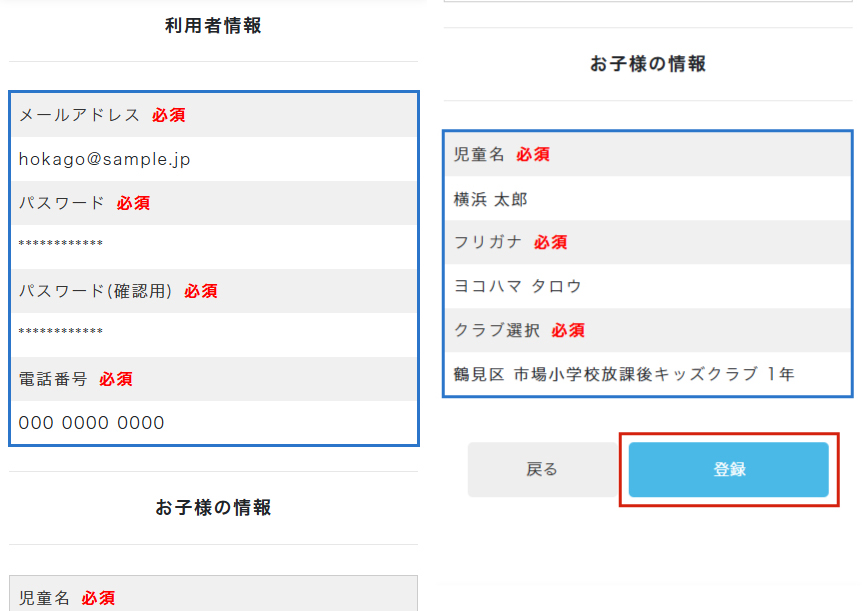Click the メールアドレス label row
Screen dimensions: 862x611
[214, 115]
